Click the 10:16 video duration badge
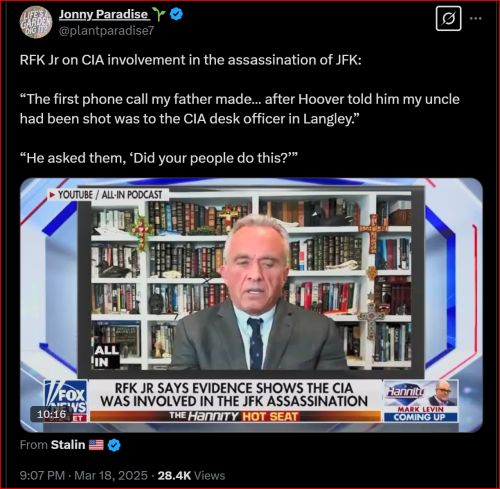The image size is (500, 489). point(52,414)
